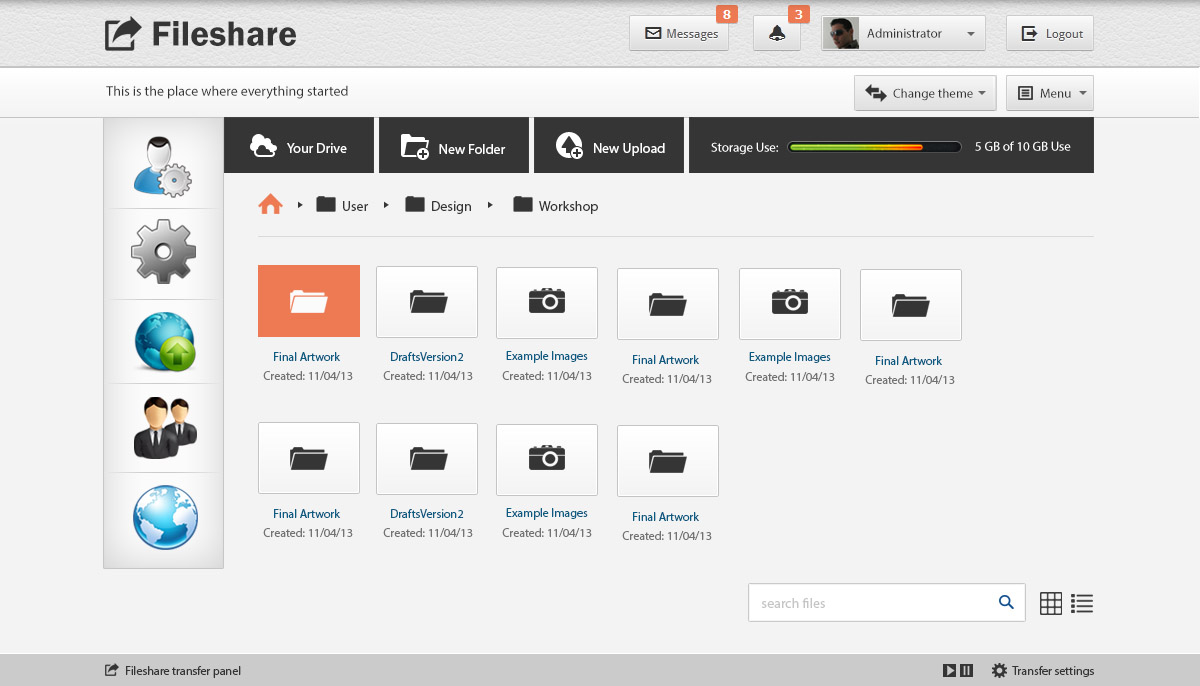The image size is (1200, 686).
Task: Switch to grid view layout
Action: click(x=1050, y=603)
